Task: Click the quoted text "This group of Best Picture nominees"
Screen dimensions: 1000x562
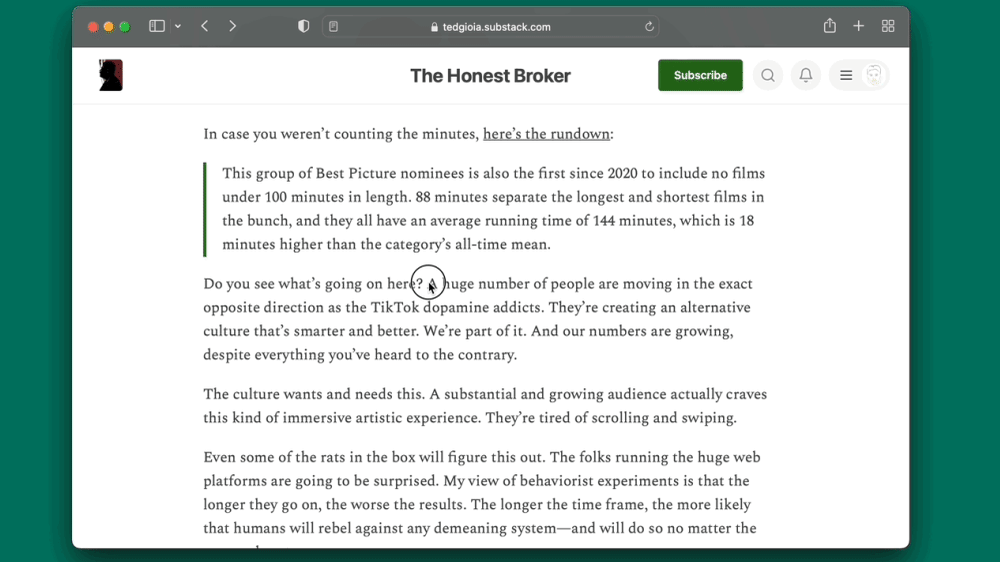Action: click(x=343, y=174)
